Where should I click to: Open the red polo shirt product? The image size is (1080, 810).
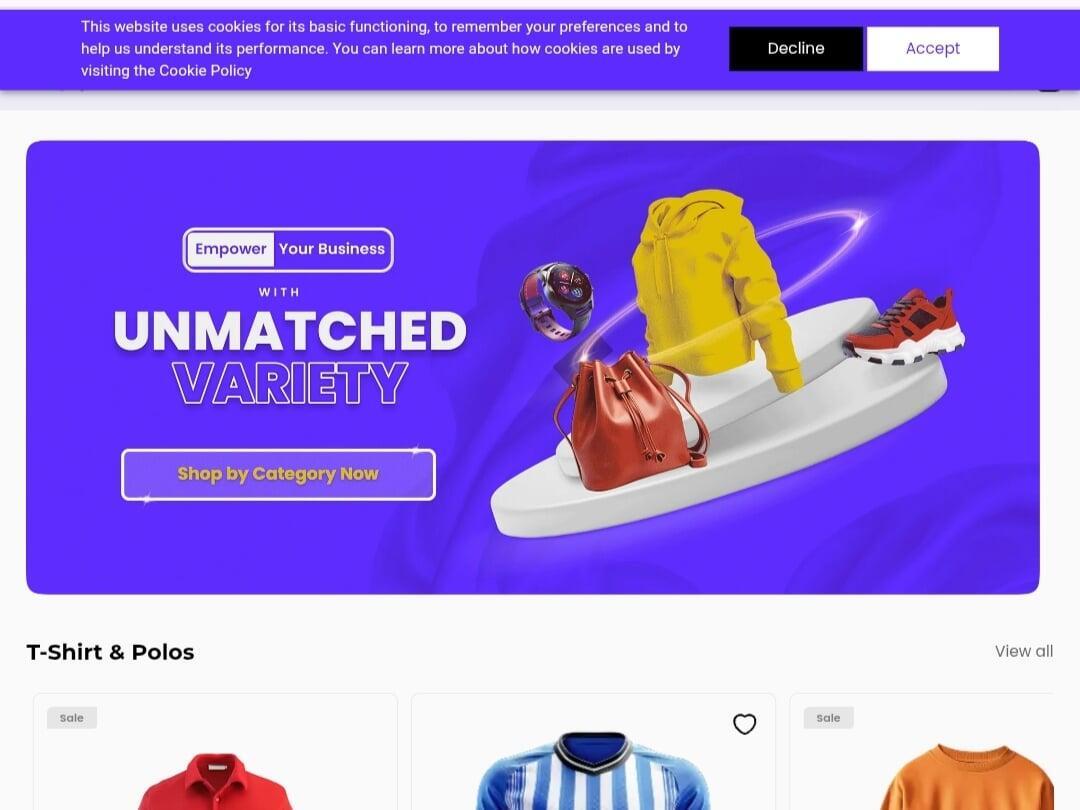[215, 782]
